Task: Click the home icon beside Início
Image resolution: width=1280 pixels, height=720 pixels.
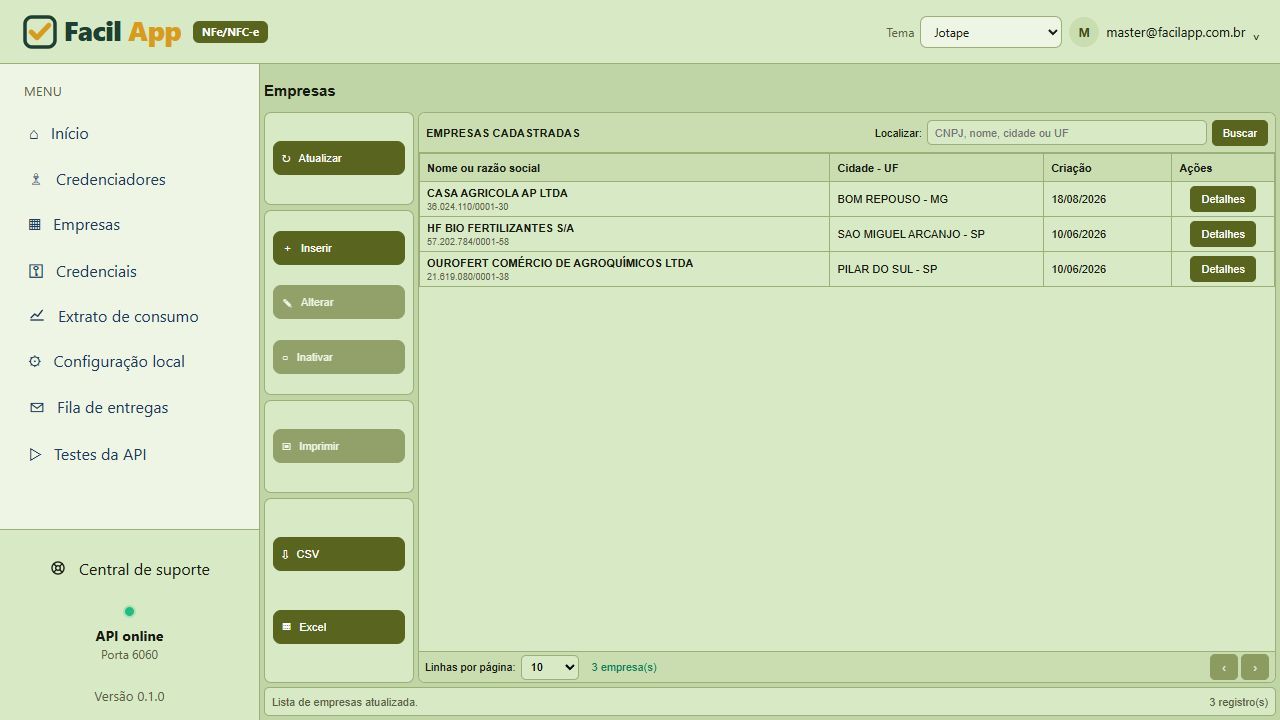Action: pos(34,134)
